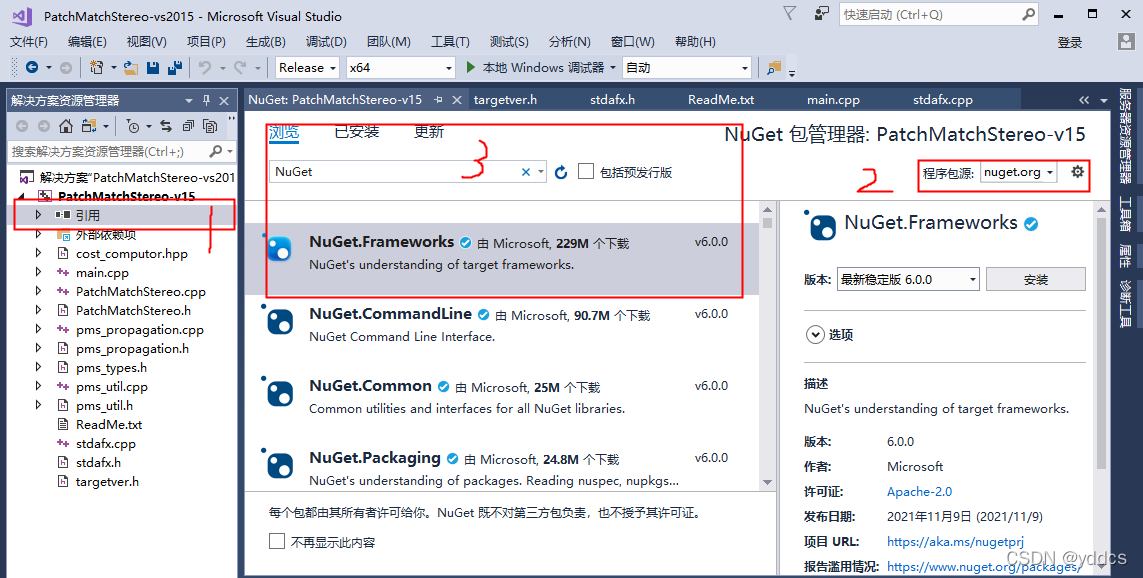The height and width of the screenshot is (578, 1143).
Task: Start the local Windows debugger play button
Action: click(x=471, y=67)
